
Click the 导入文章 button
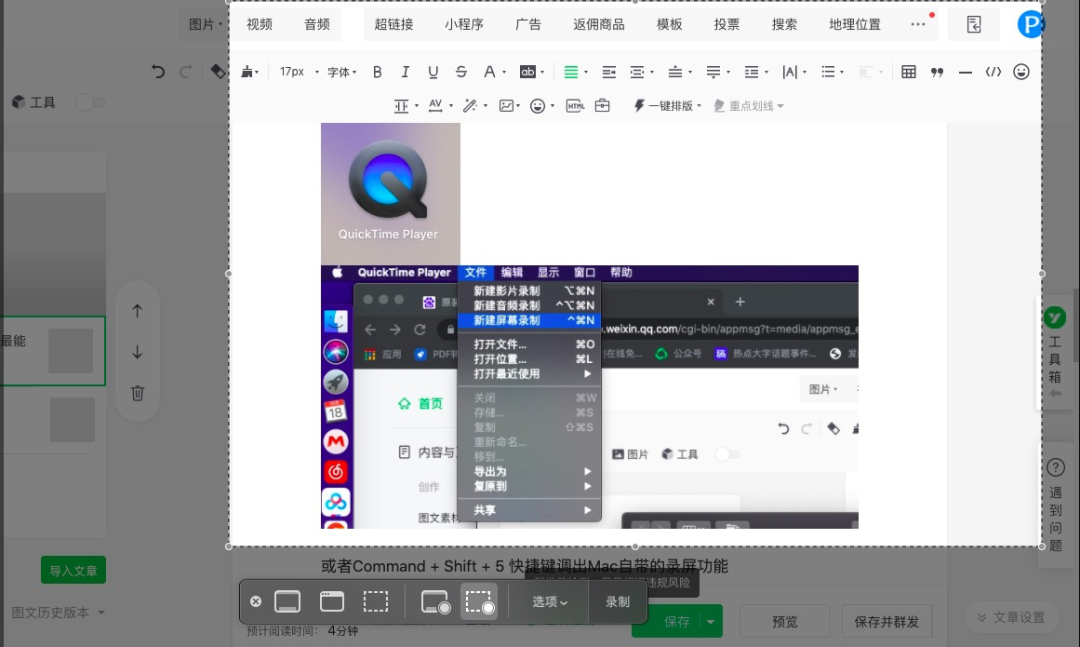[x=73, y=570]
